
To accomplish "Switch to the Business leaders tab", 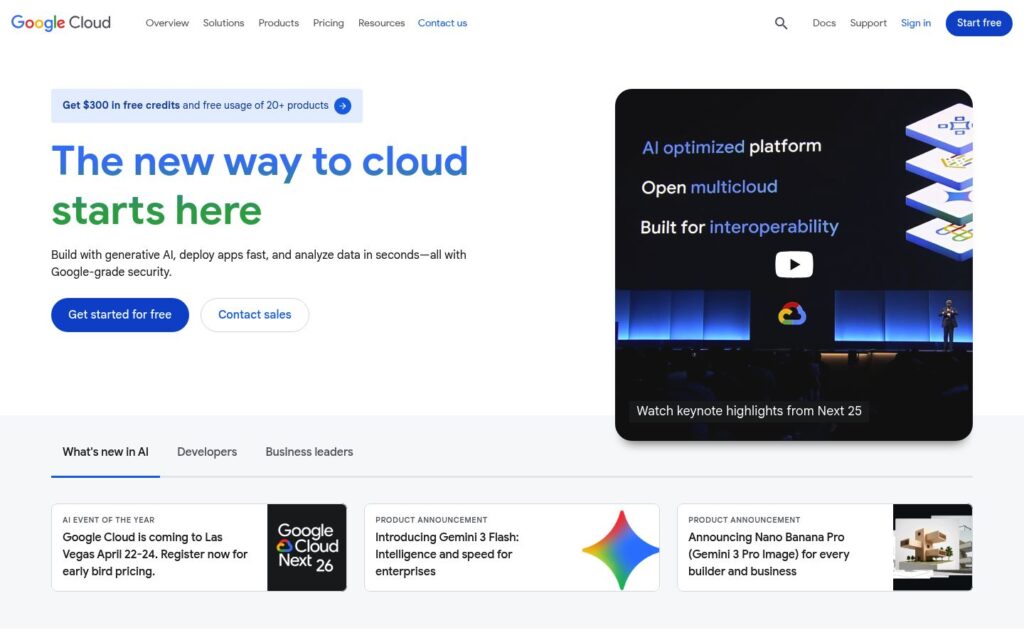I will 309,452.
